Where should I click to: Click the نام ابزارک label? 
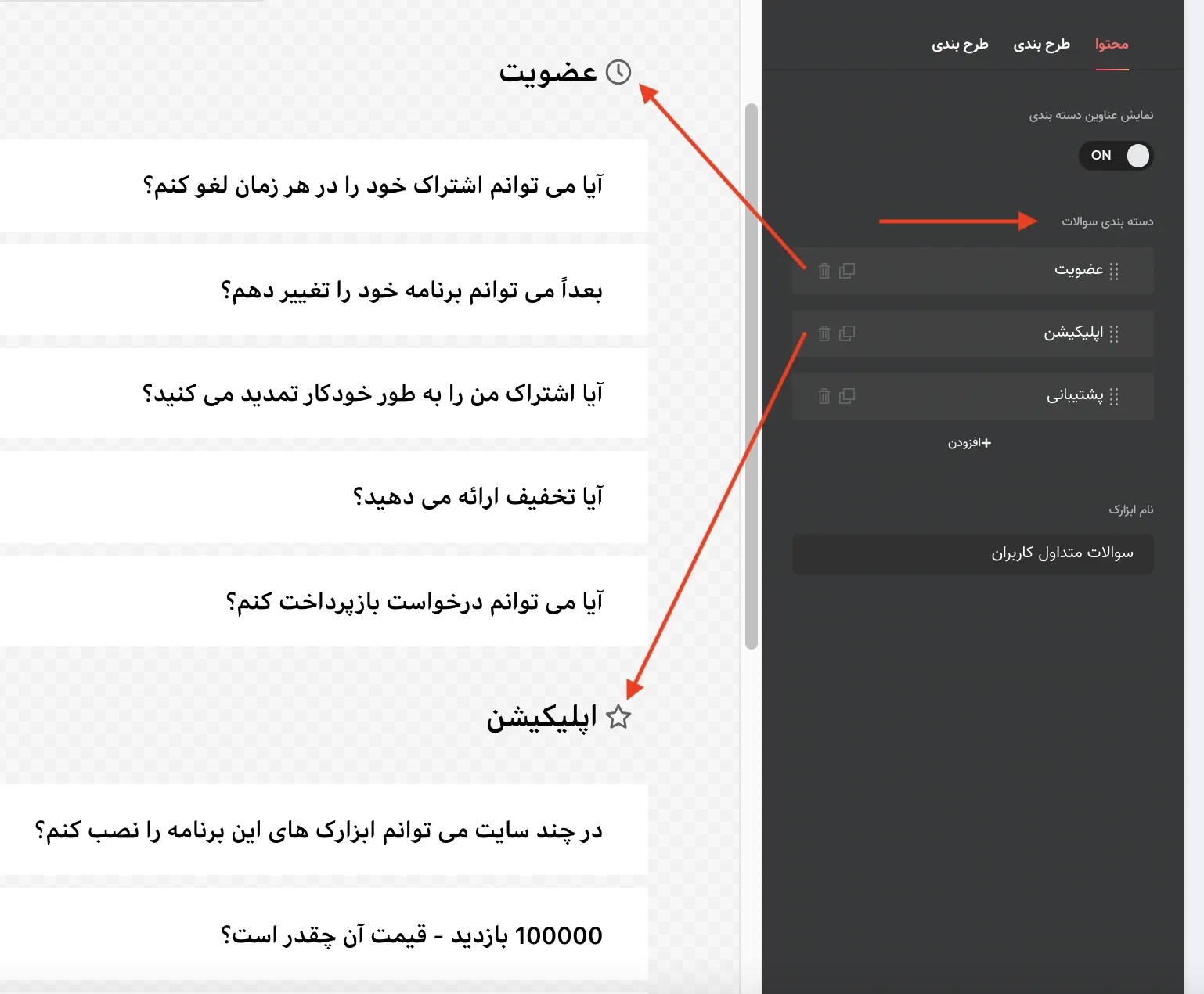point(1131,510)
